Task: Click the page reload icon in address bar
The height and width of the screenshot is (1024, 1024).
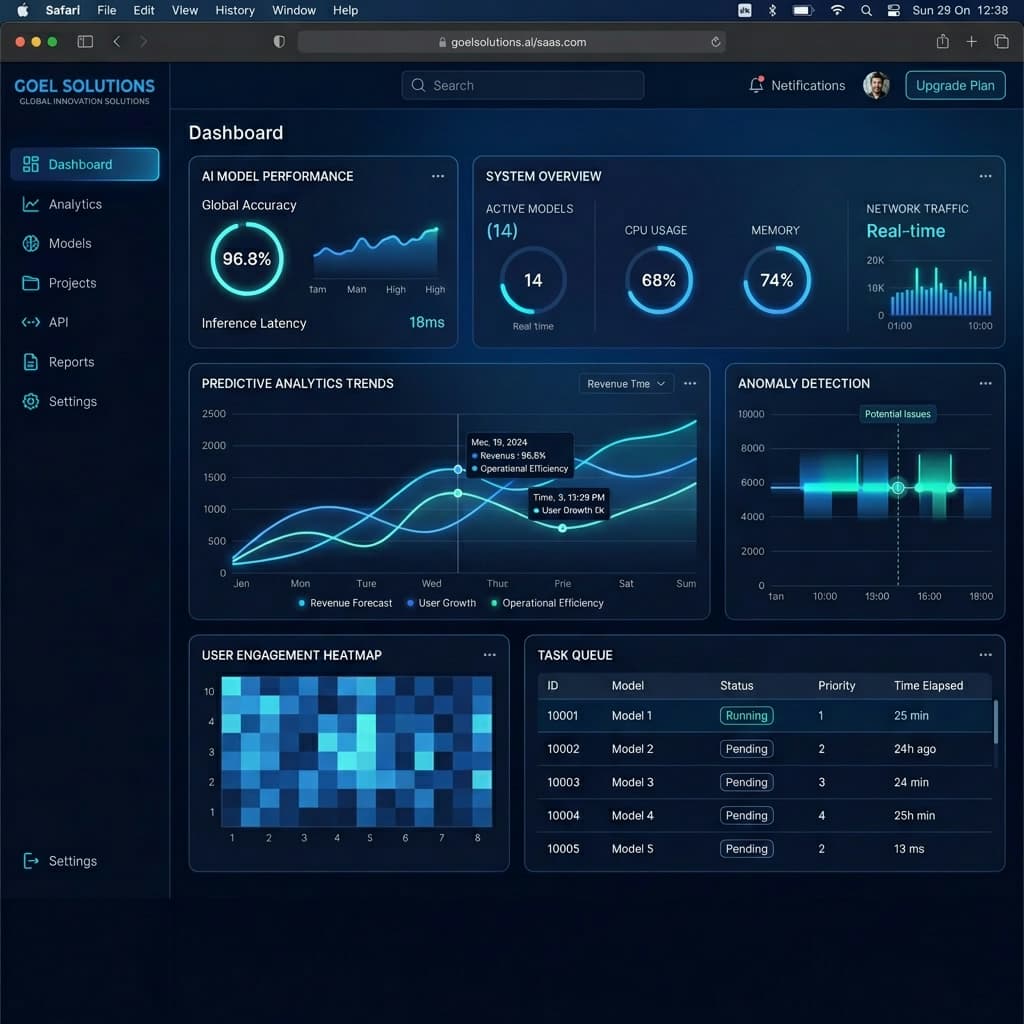Action: pos(716,42)
